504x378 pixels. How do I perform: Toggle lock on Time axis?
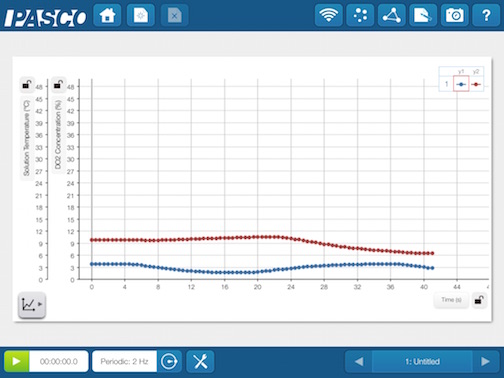tap(479, 300)
